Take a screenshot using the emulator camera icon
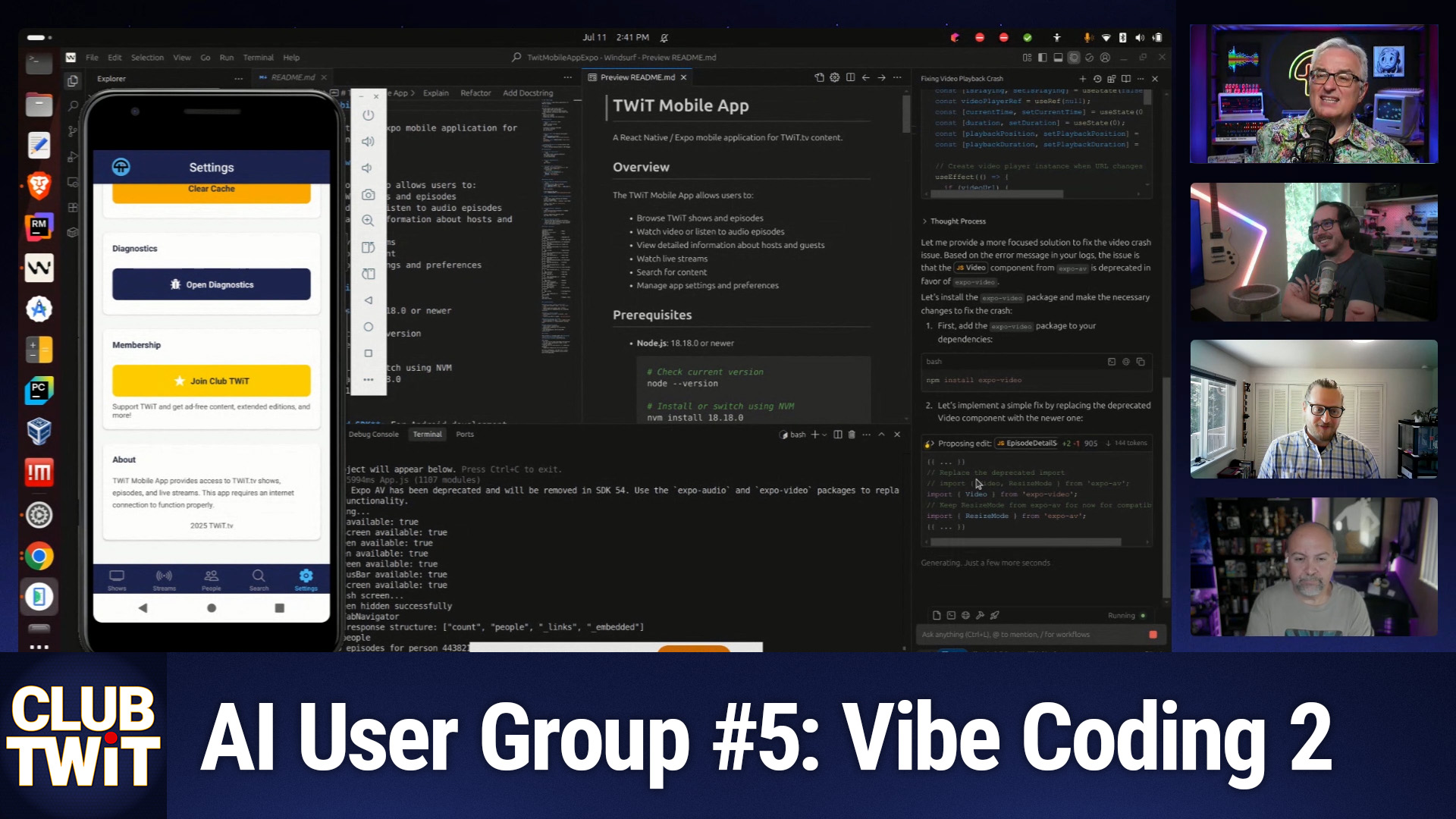 pyautogui.click(x=368, y=195)
